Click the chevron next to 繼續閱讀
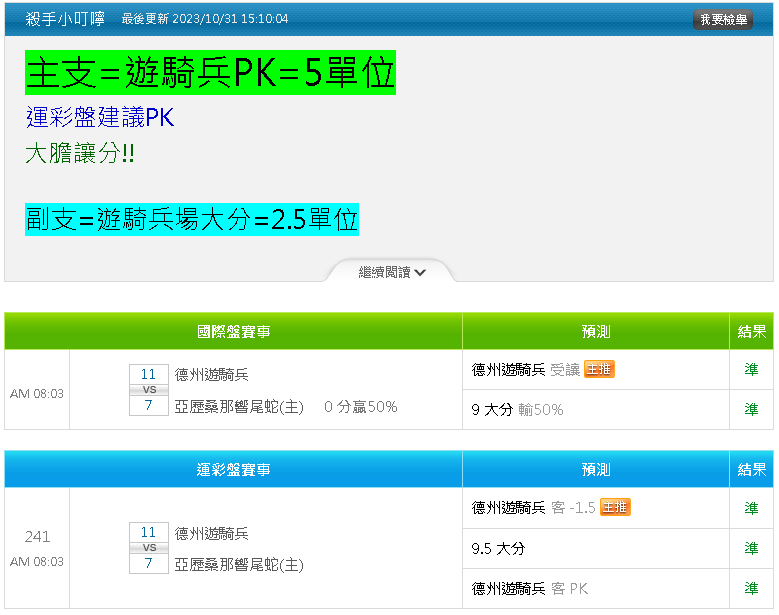779x615 pixels. point(420,272)
